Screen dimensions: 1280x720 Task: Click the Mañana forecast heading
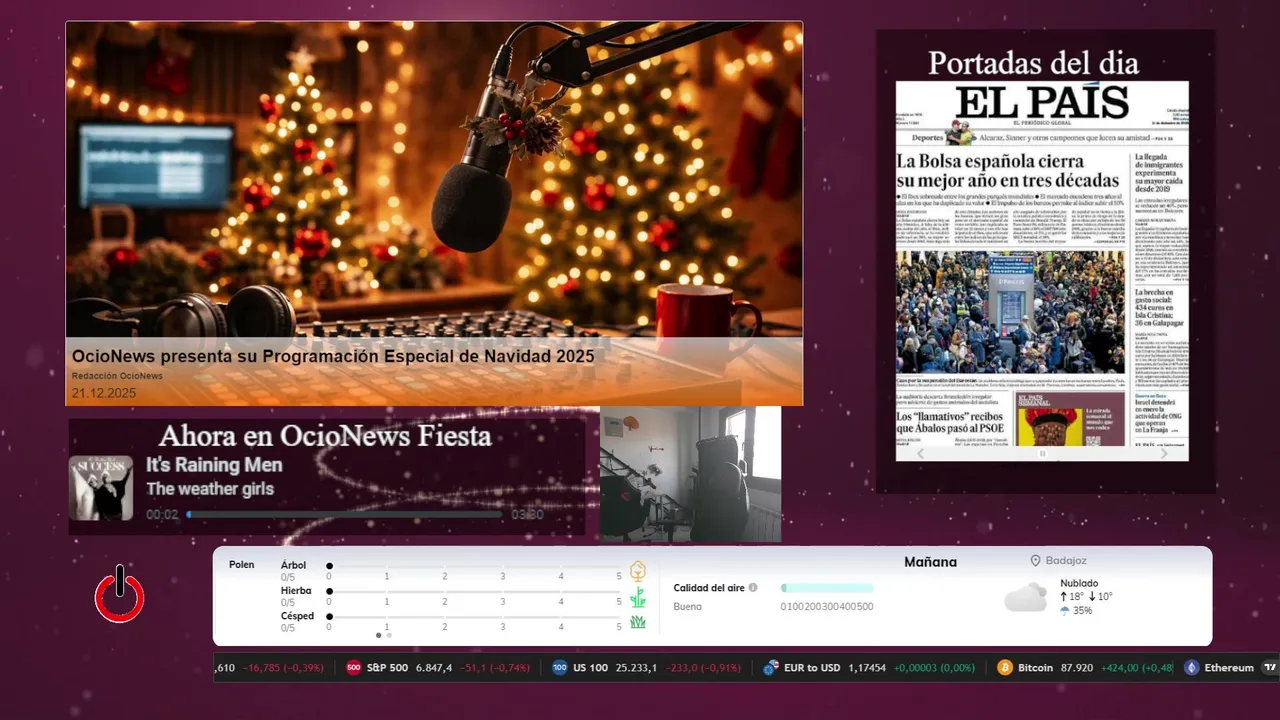pos(930,562)
